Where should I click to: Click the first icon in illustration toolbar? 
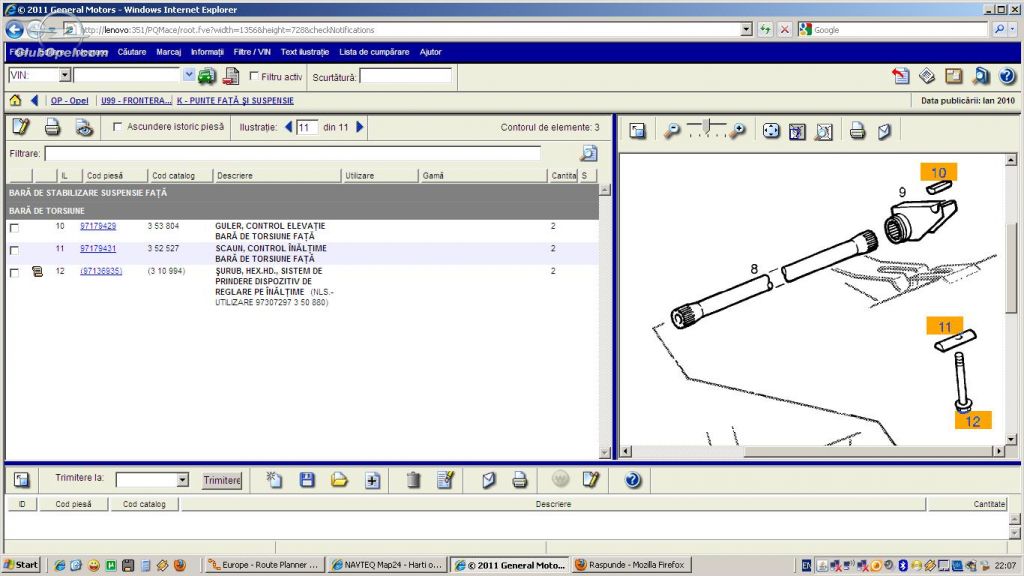coord(637,131)
